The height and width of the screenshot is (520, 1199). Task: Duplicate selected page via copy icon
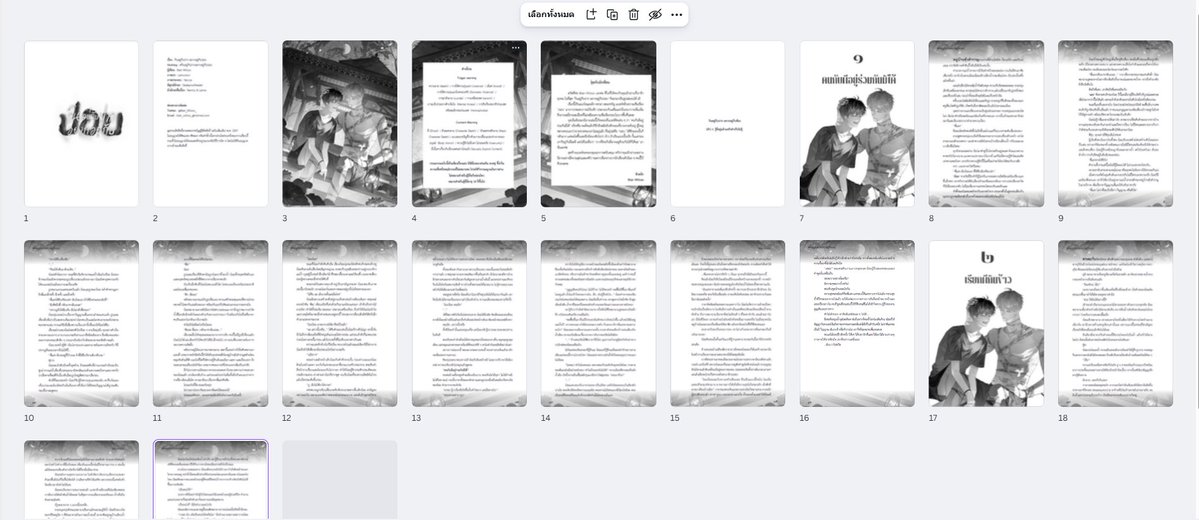pos(612,15)
